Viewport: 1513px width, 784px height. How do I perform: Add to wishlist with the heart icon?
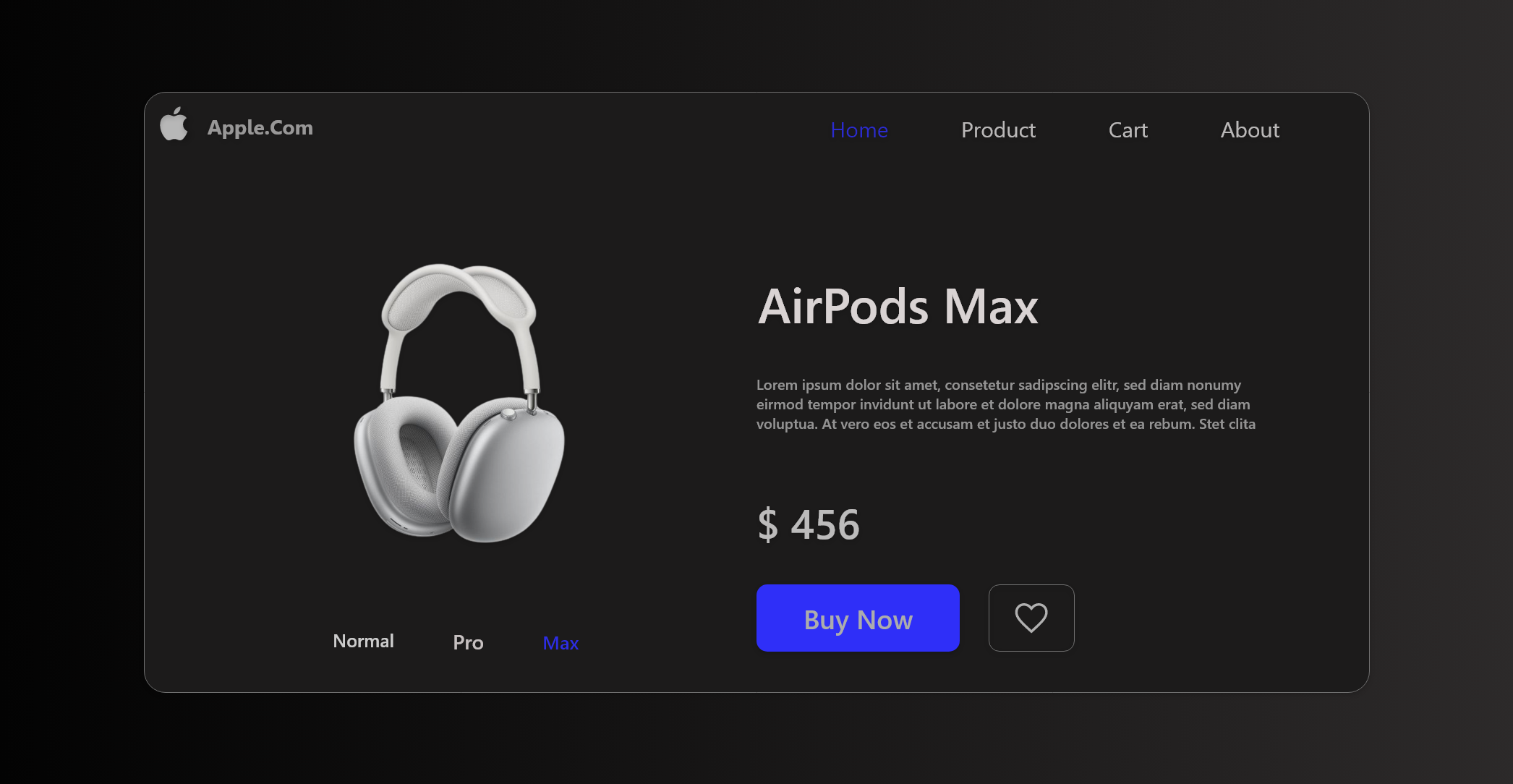pyautogui.click(x=1031, y=618)
